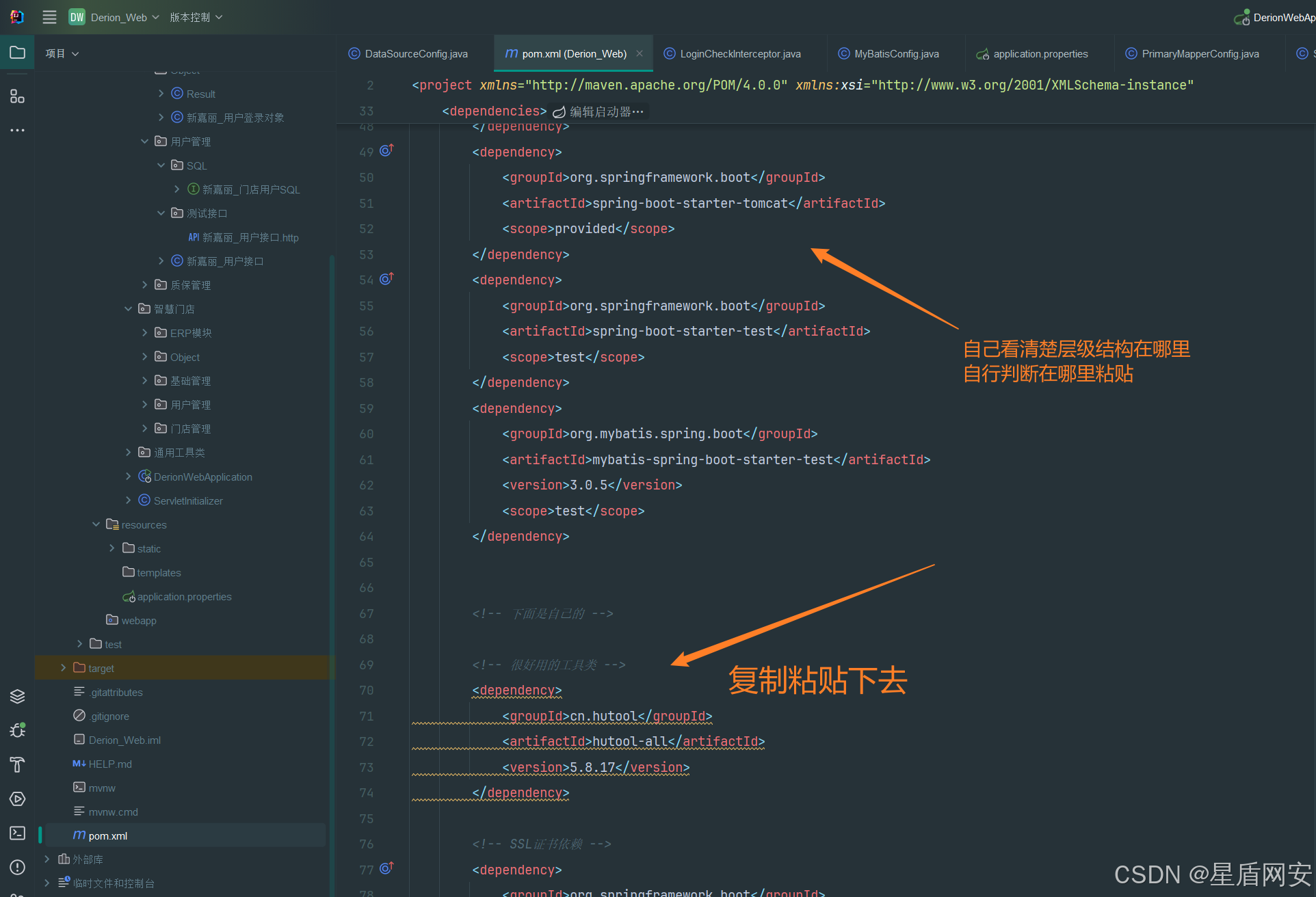Viewport: 1316px width, 897px height.
Task: Open the Problems tool window icon
Action: coord(17,867)
